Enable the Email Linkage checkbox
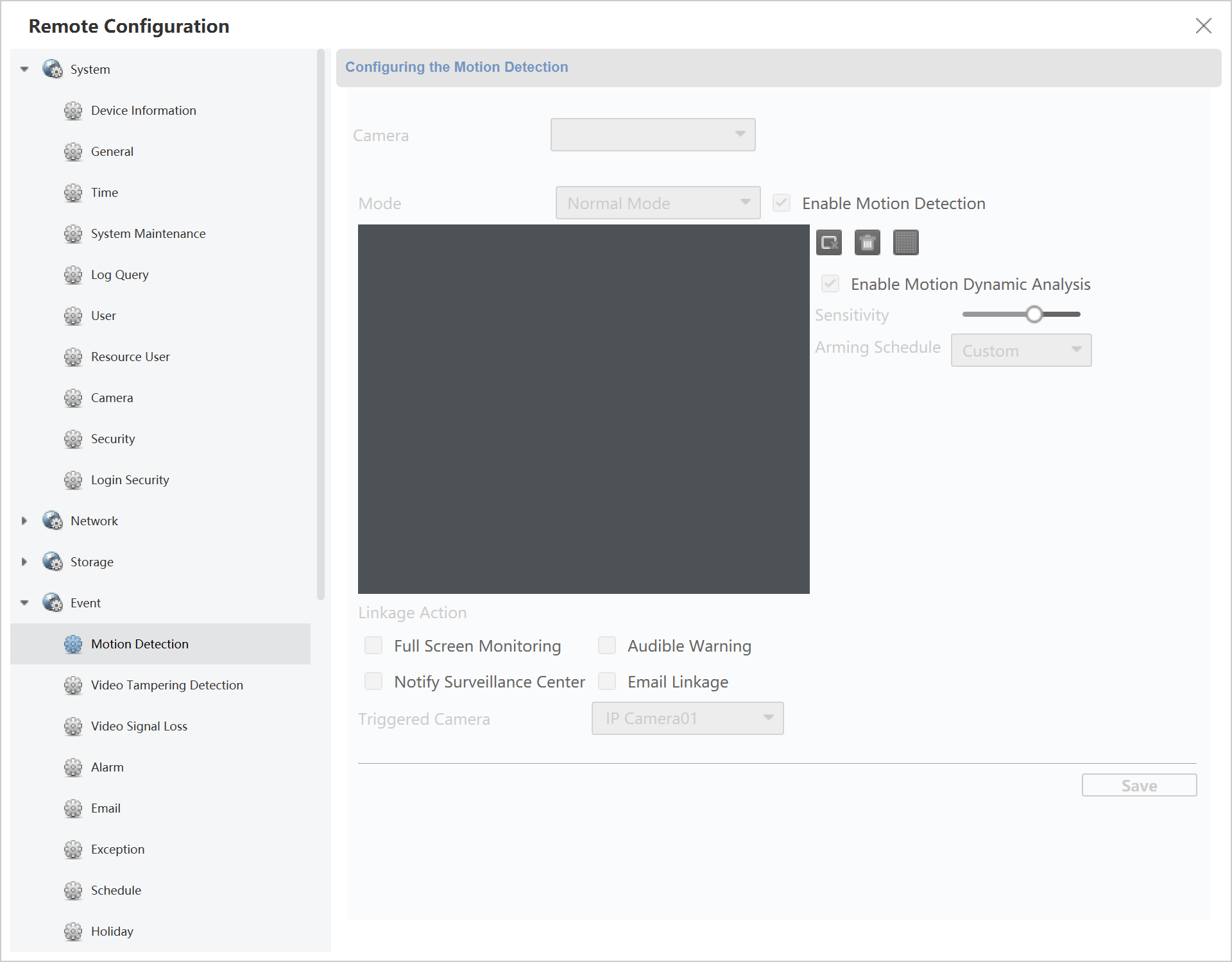Viewport: 1232px width, 962px height. pyautogui.click(x=607, y=681)
